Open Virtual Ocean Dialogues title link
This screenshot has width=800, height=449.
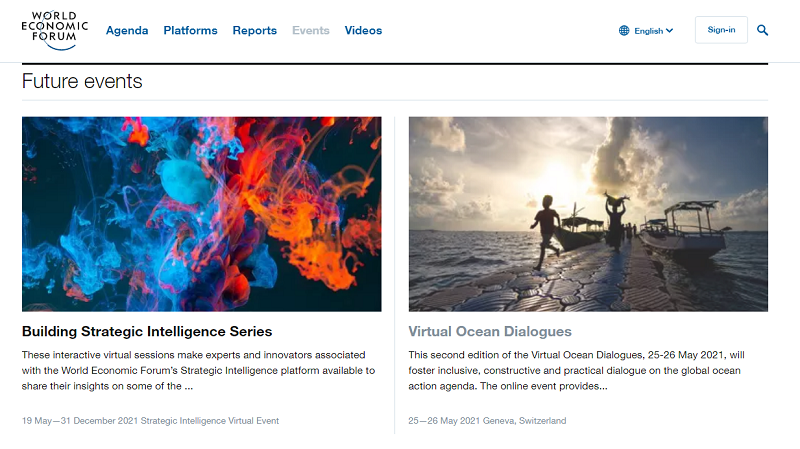(x=489, y=331)
